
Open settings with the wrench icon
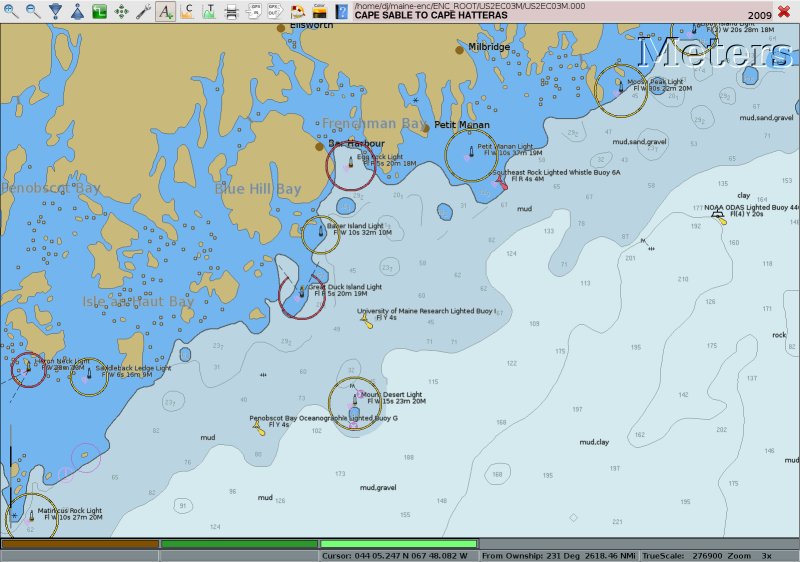[x=143, y=12]
